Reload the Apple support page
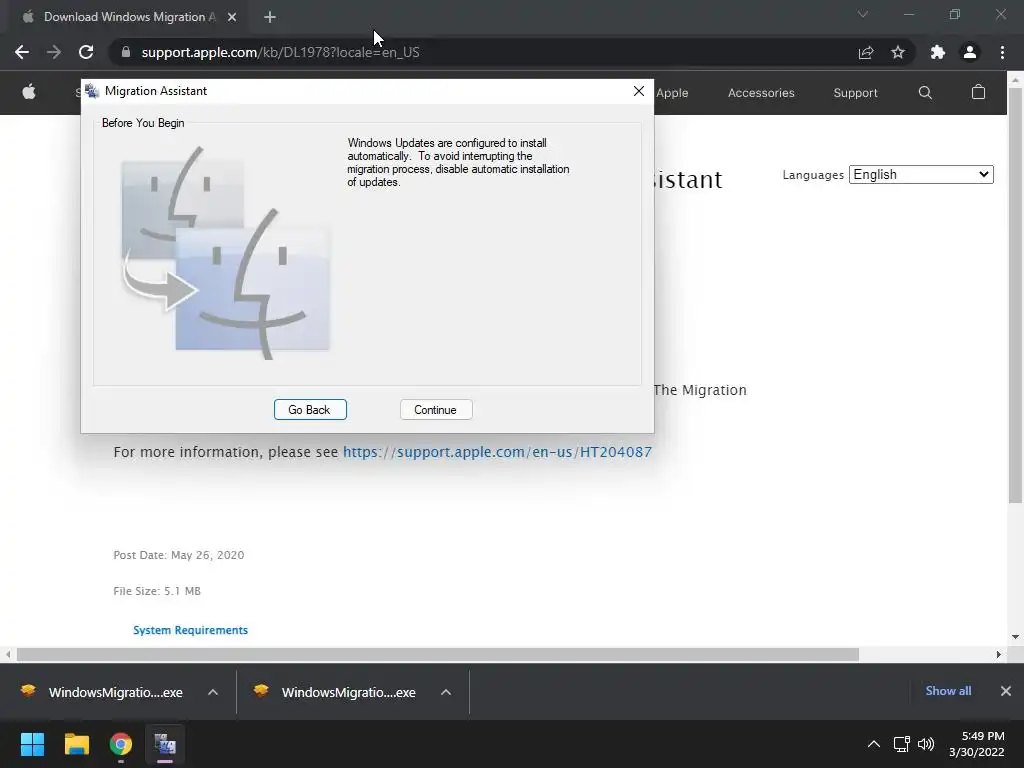 (x=86, y=52)
